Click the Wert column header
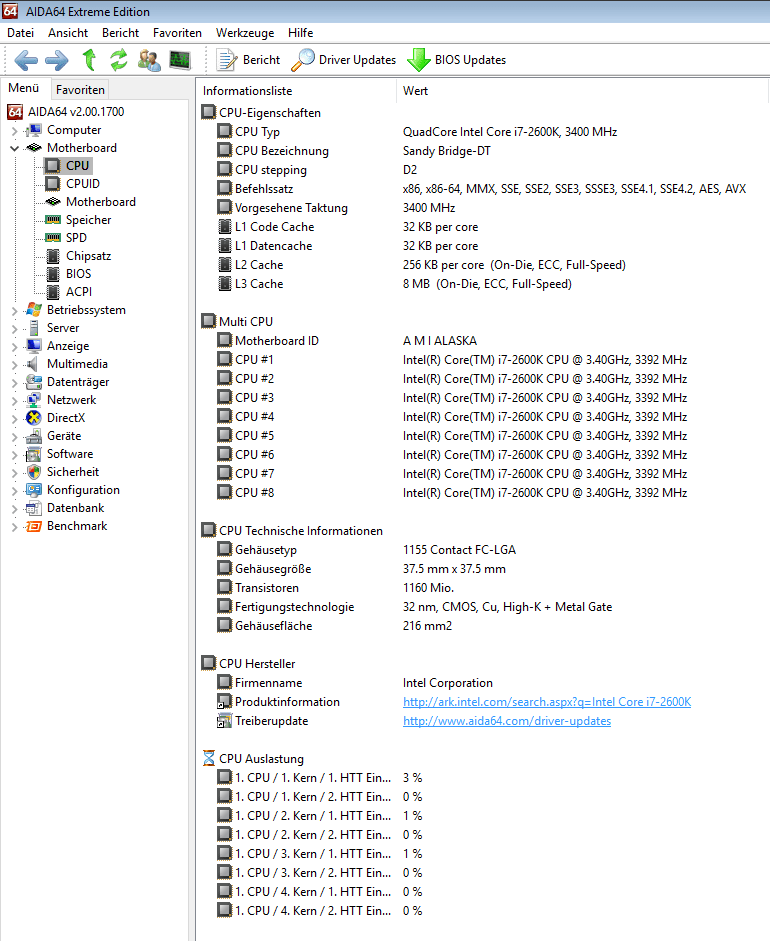 point(582,91)
